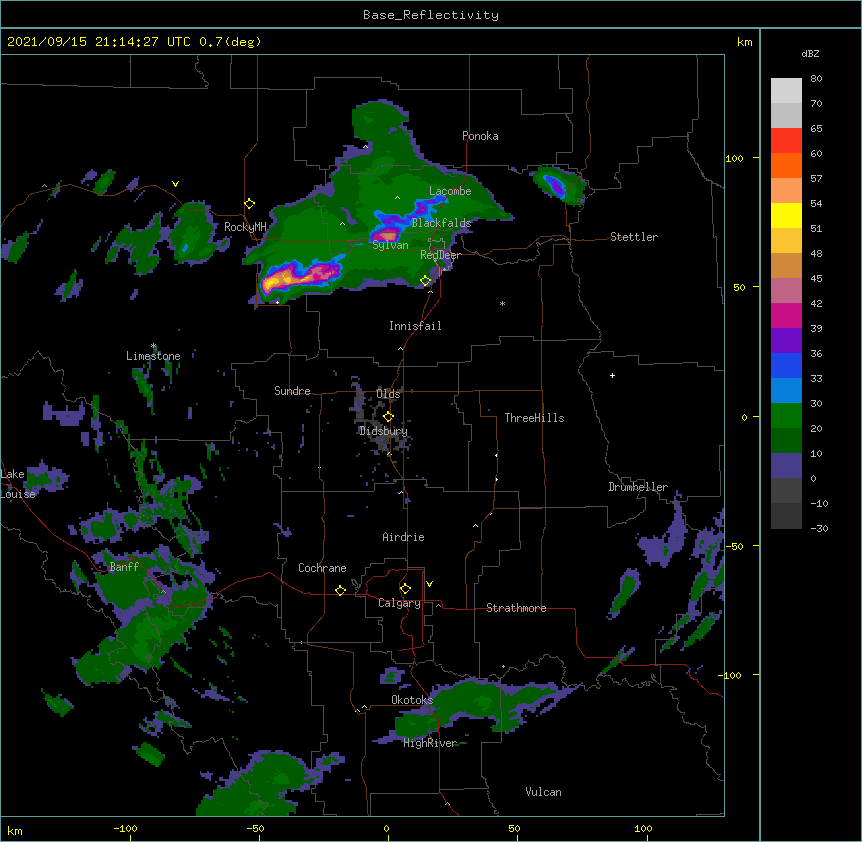Click the RockyMH label
The height and width of the screenshot is (842, 862).
click(x=245, y=227)
